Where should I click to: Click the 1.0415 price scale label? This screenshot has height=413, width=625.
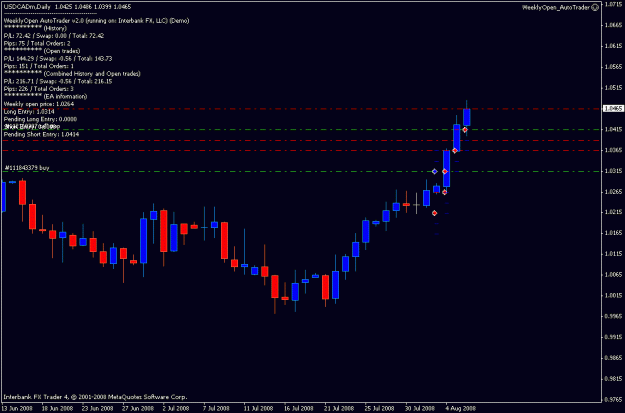pos(614,129)
